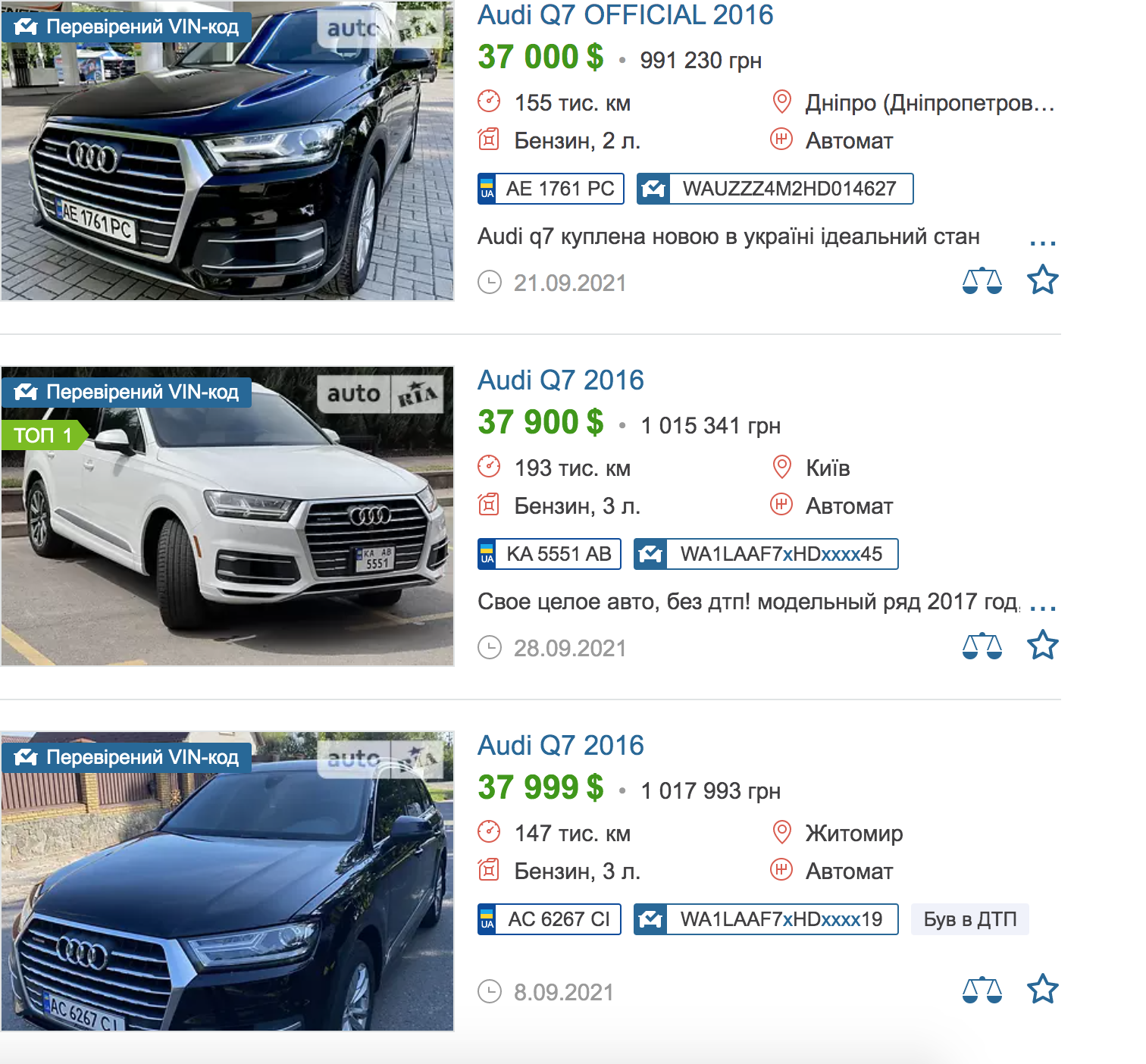1146x1064 pixels.
Task: Add 37 900 $ listing to comparison
Action: pos(982,646)
